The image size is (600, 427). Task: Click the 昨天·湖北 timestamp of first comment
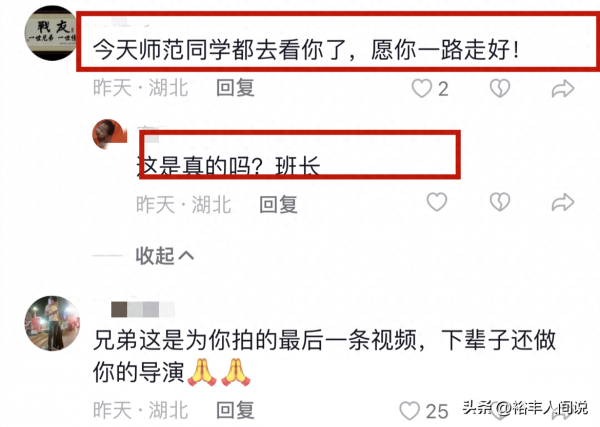tap(140, 88)
